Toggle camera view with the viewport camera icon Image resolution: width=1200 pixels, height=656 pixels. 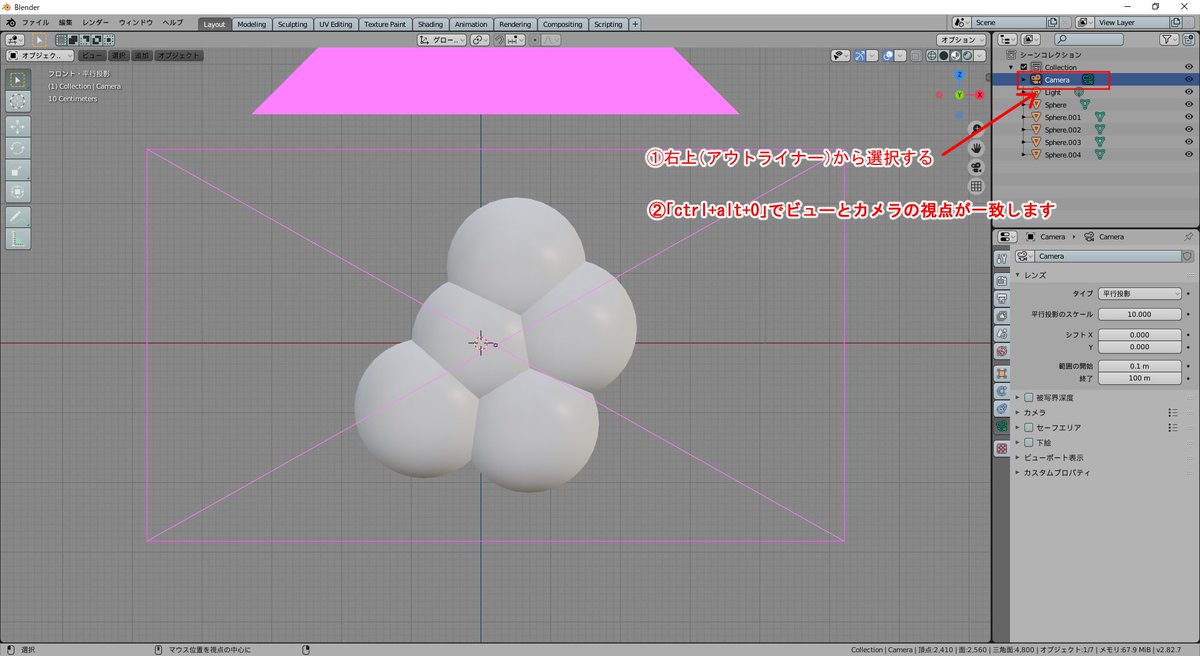point(976,167)
